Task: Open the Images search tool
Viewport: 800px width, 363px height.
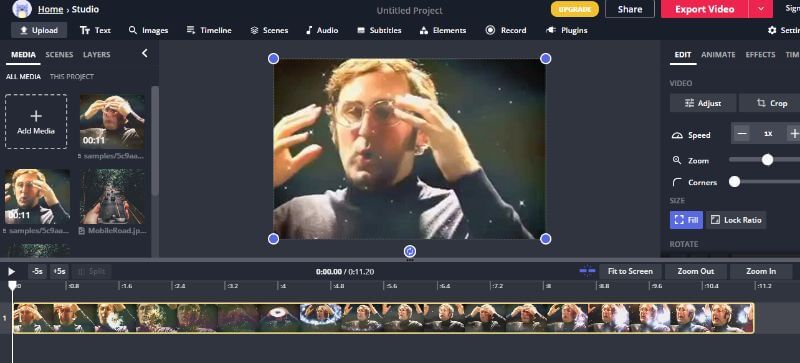Action: click(148, 30)
